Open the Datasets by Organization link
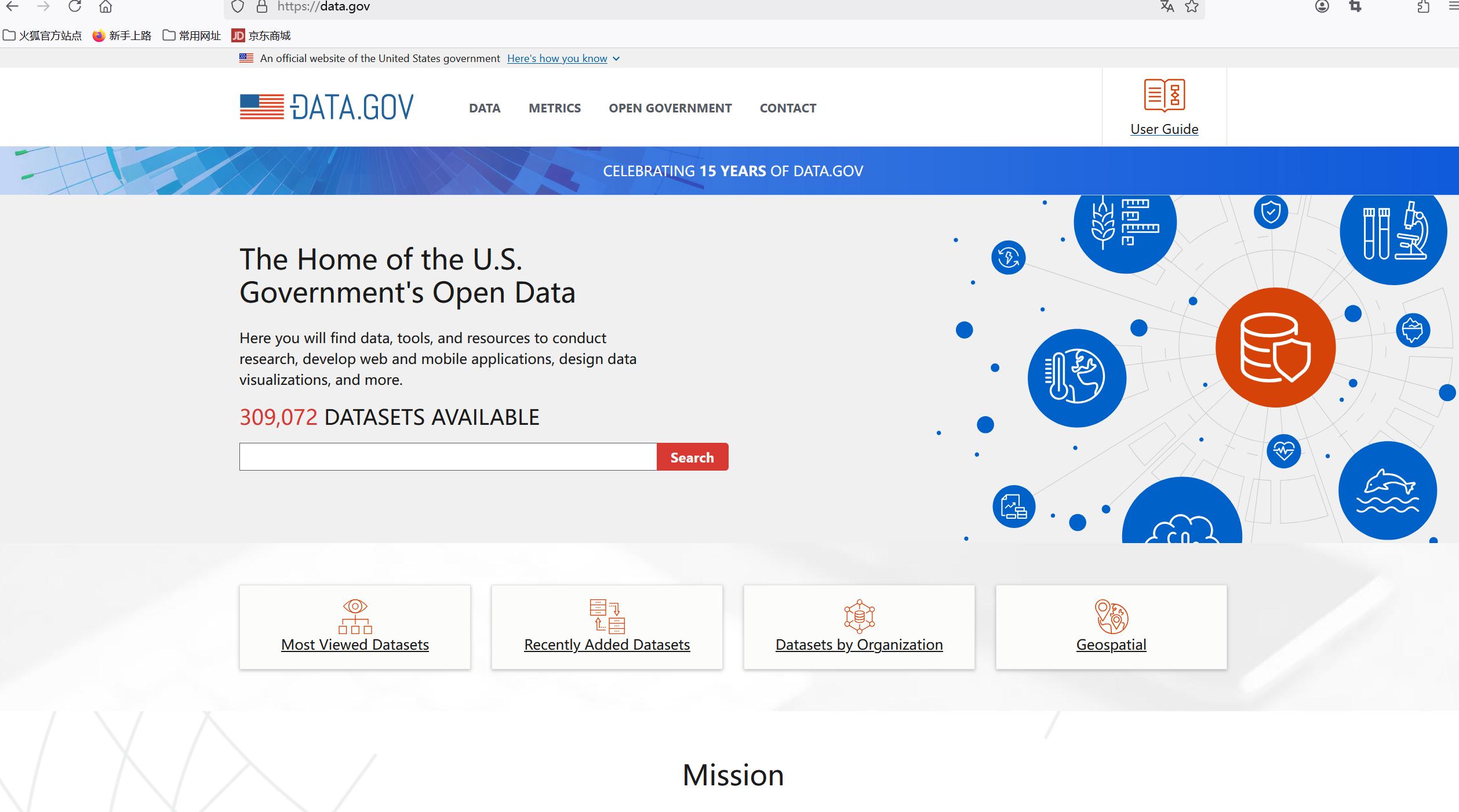This screenshot has width=1459, height=812. pyautogui.click(x=859, y=644)
